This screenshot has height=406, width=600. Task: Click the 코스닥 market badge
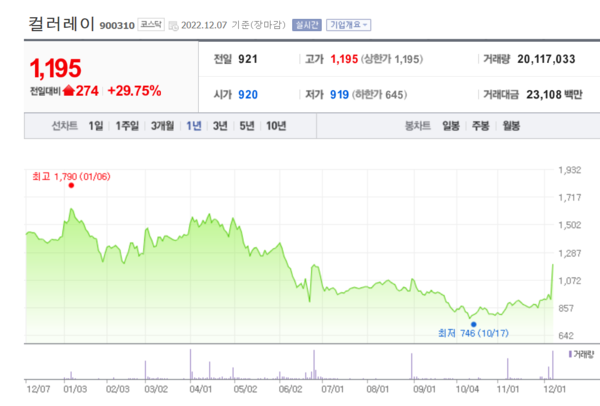tap(151, 24)
